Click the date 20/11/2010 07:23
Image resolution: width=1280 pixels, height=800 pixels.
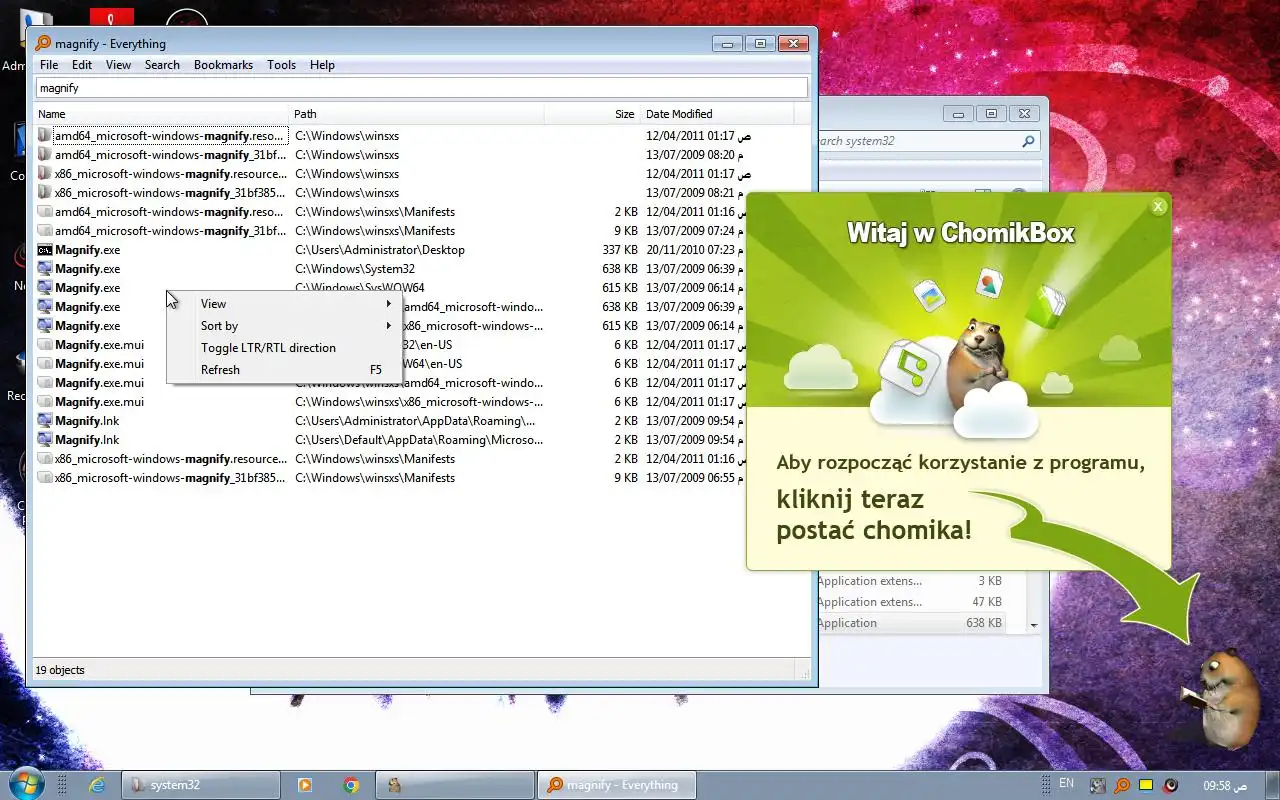696,250
